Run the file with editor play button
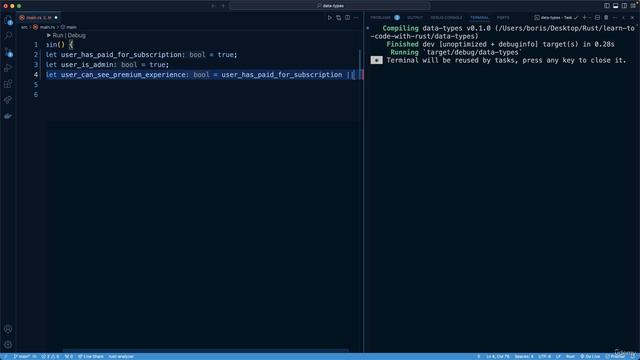640x360 pixels. point(330,18)
